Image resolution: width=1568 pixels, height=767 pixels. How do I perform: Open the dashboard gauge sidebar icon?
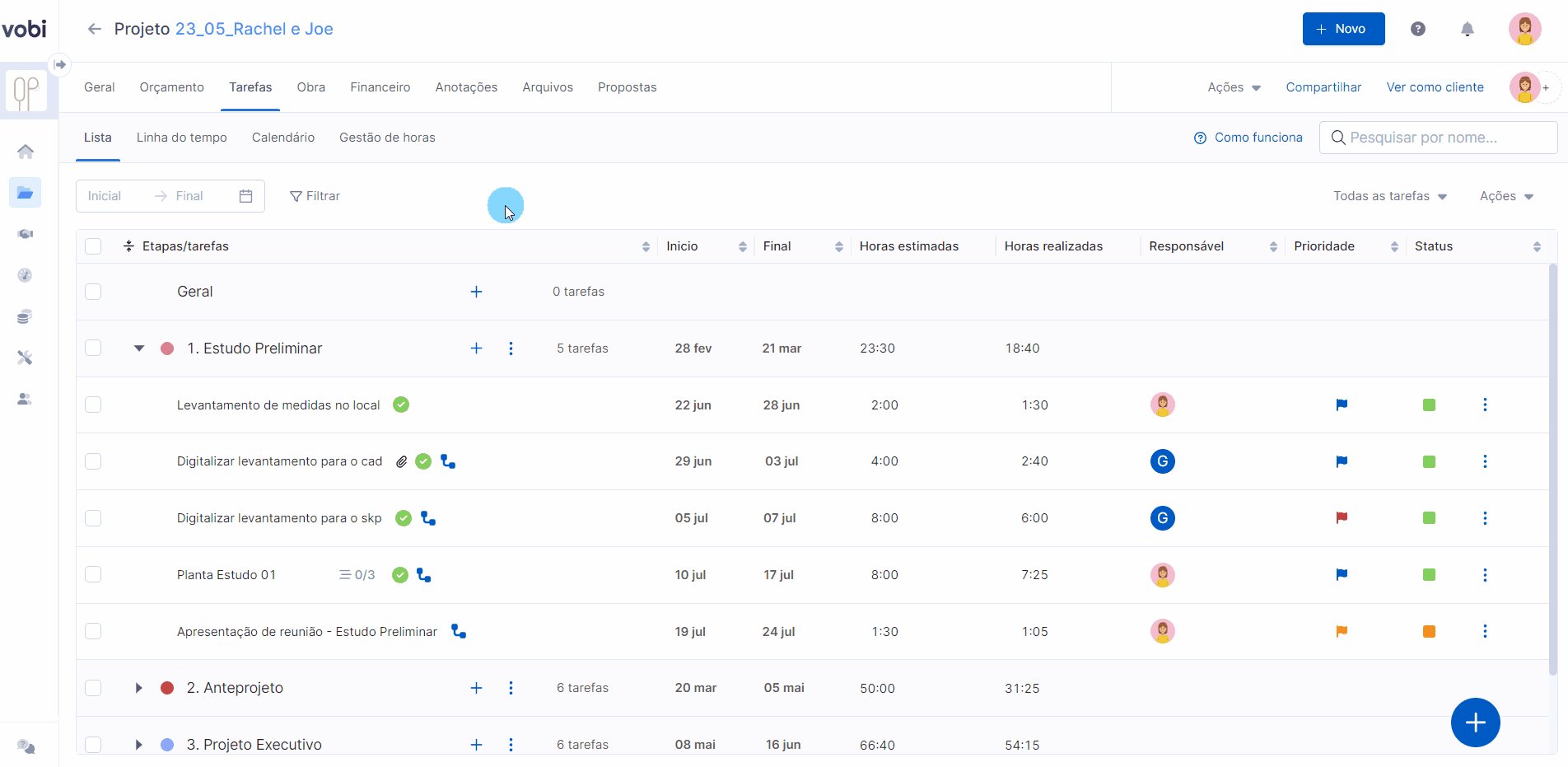pyautogui.click(x=26, y=275)
